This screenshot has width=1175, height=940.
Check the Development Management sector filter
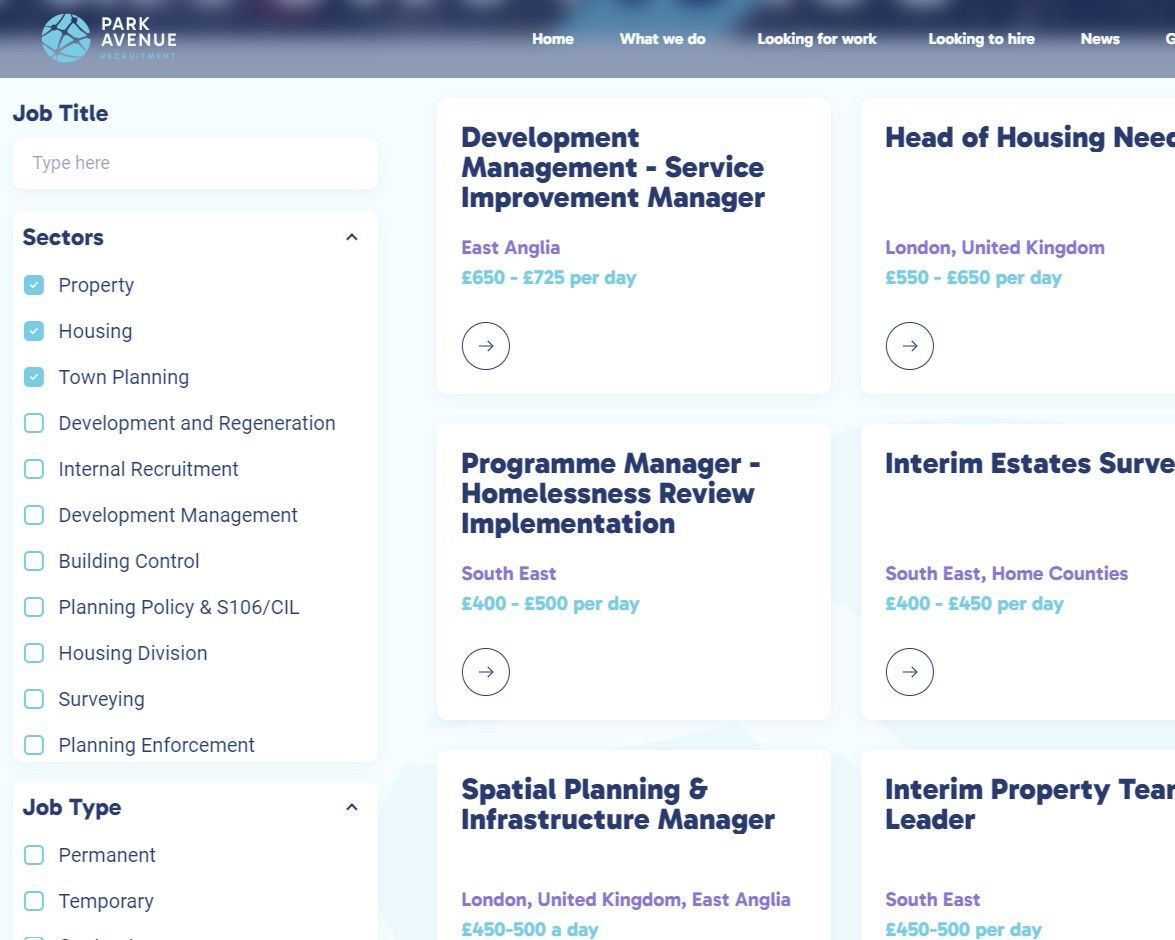[34, 515]
